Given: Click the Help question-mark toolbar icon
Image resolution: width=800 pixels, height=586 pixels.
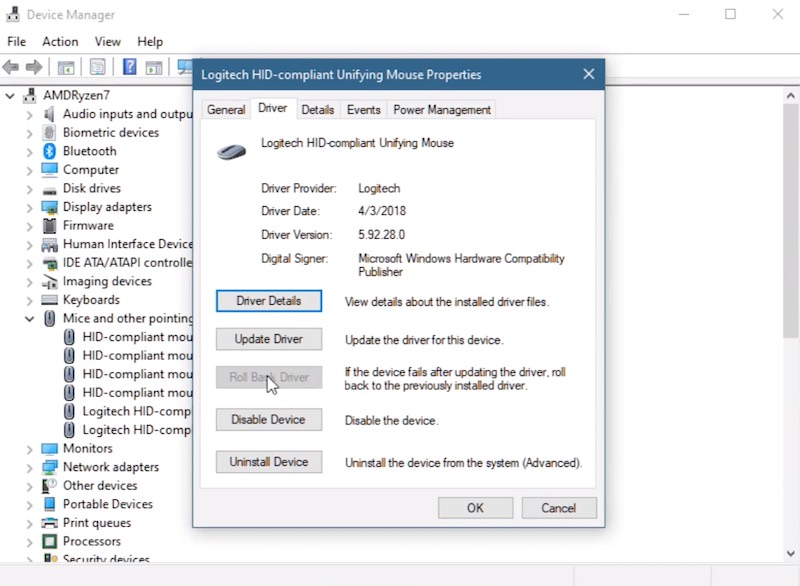Looking at the screenshot, I should click(130, 67).
